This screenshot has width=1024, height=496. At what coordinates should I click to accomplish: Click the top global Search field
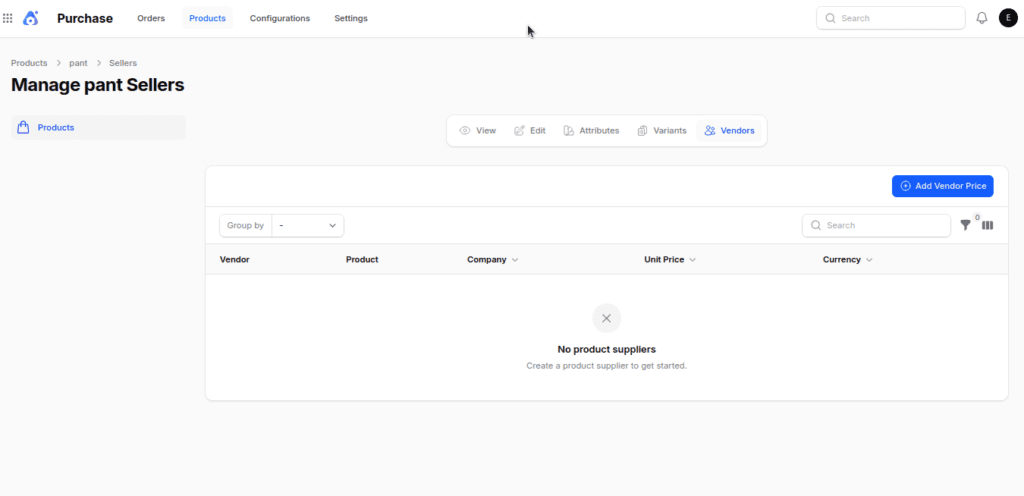pyautogui.click(x=891, y=18)
